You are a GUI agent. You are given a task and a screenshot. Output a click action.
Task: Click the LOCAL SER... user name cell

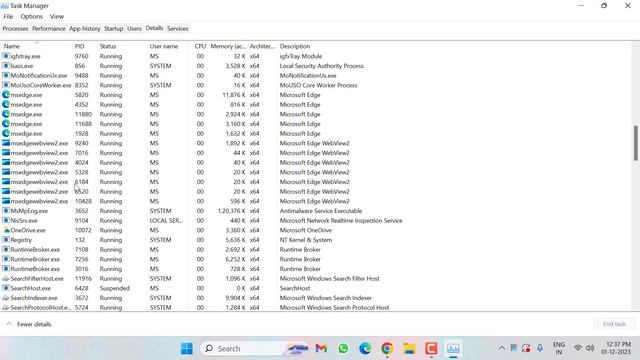(166, 220)
